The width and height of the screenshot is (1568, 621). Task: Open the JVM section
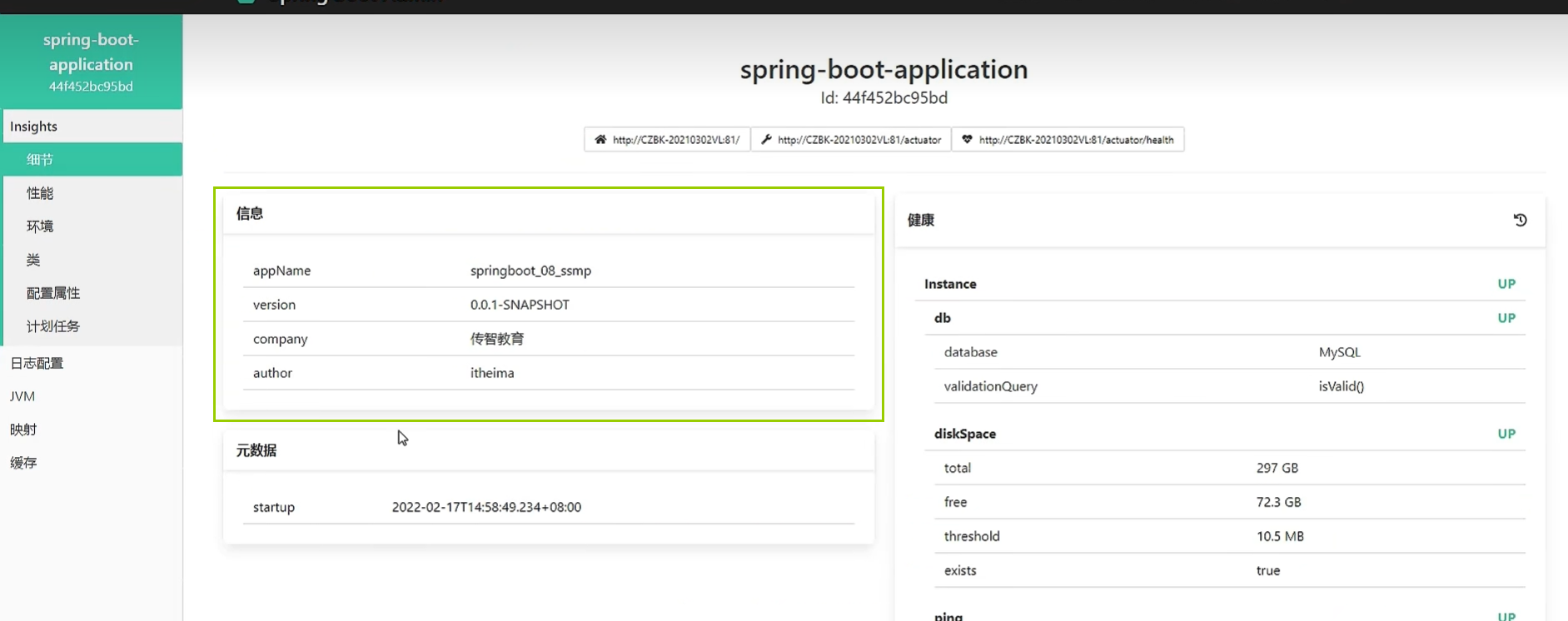22,396
